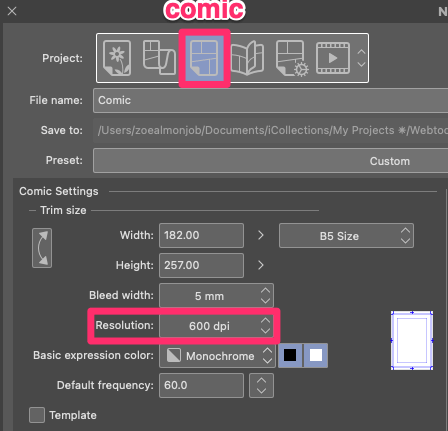Select the white drawing color swatch
448x431 pixels.
pyautogui.click(x=316, y=355)
